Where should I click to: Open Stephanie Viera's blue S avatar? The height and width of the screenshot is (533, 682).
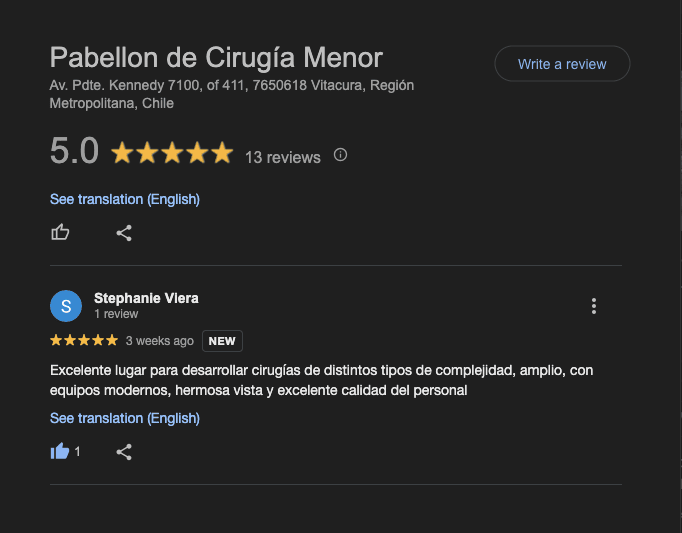pyautogui.click(x=66, y=306)
